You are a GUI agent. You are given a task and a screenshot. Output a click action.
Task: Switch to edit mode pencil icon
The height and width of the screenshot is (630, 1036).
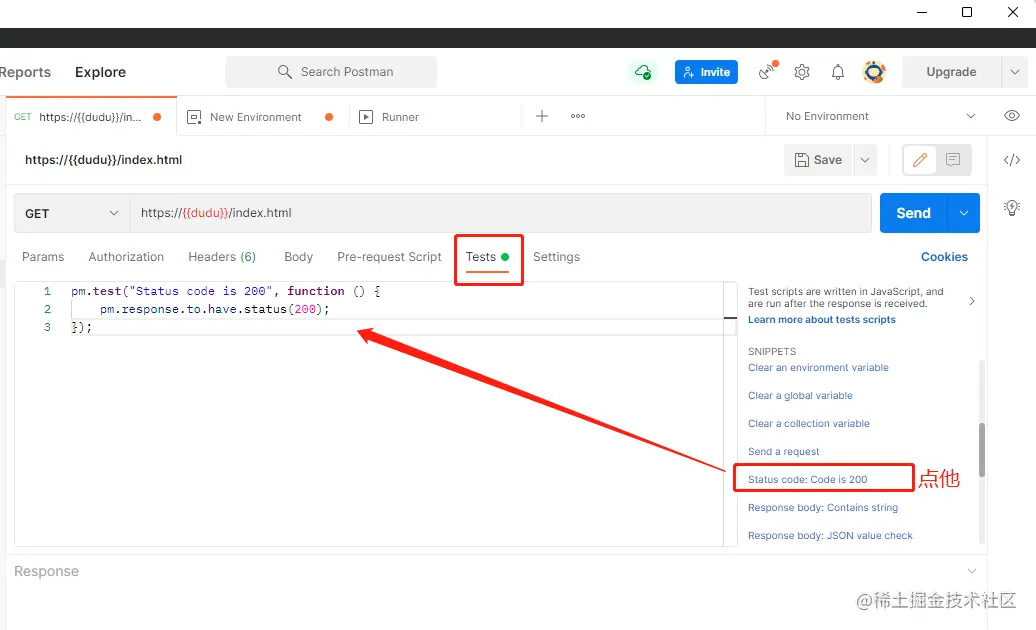click(x=920, y=160)
